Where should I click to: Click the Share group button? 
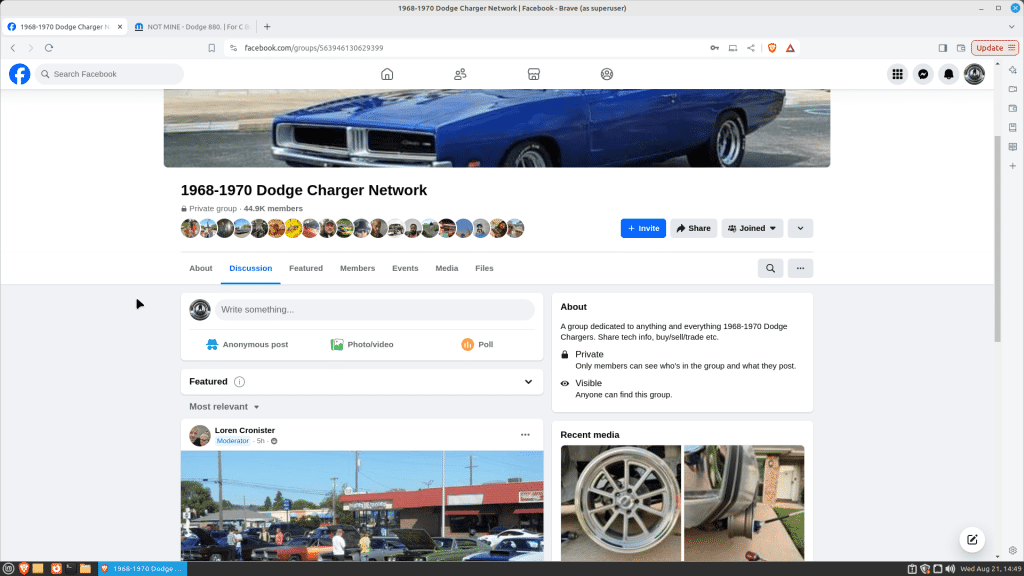point(693,228)
